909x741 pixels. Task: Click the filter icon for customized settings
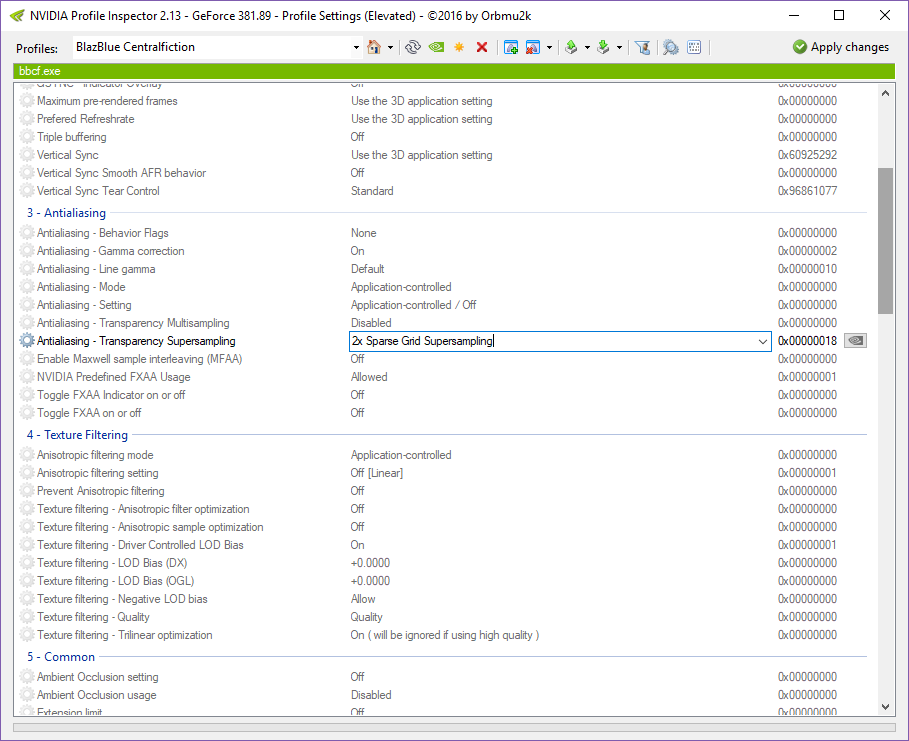click(x=642, y=47)
